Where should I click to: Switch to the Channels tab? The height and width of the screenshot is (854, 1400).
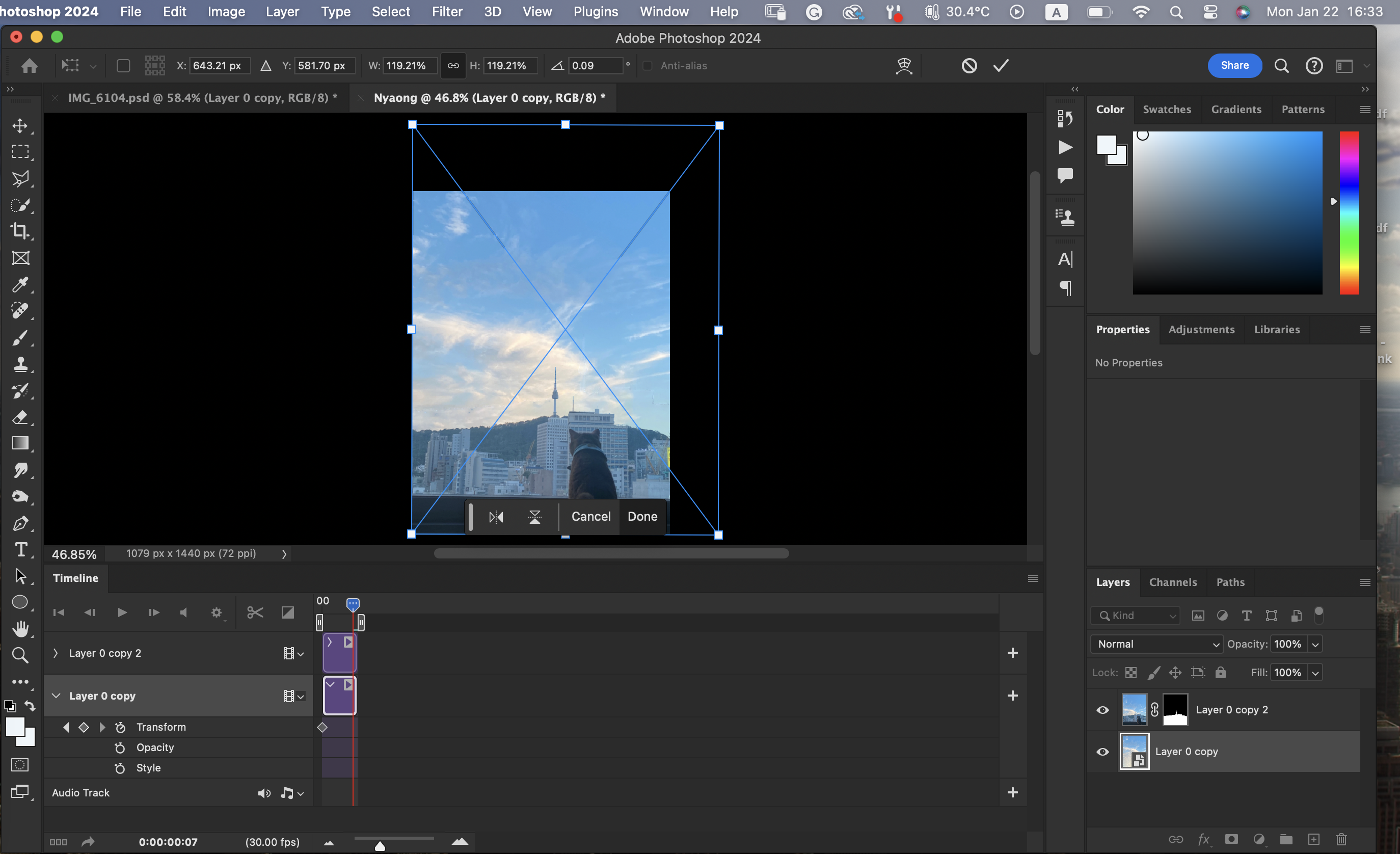[x=1173, y=582]
